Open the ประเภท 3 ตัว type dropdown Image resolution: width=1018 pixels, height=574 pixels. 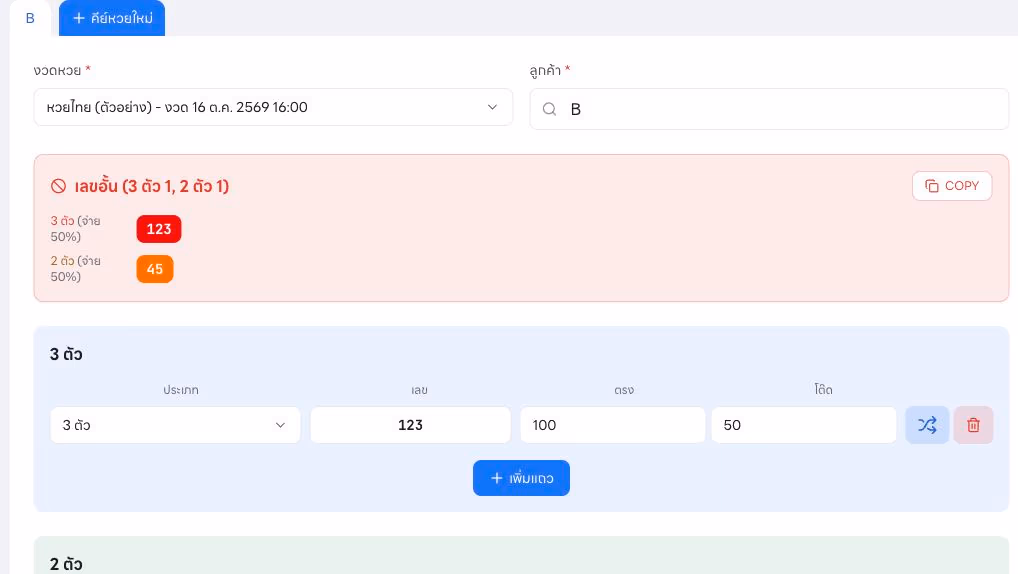pos(175,425)
